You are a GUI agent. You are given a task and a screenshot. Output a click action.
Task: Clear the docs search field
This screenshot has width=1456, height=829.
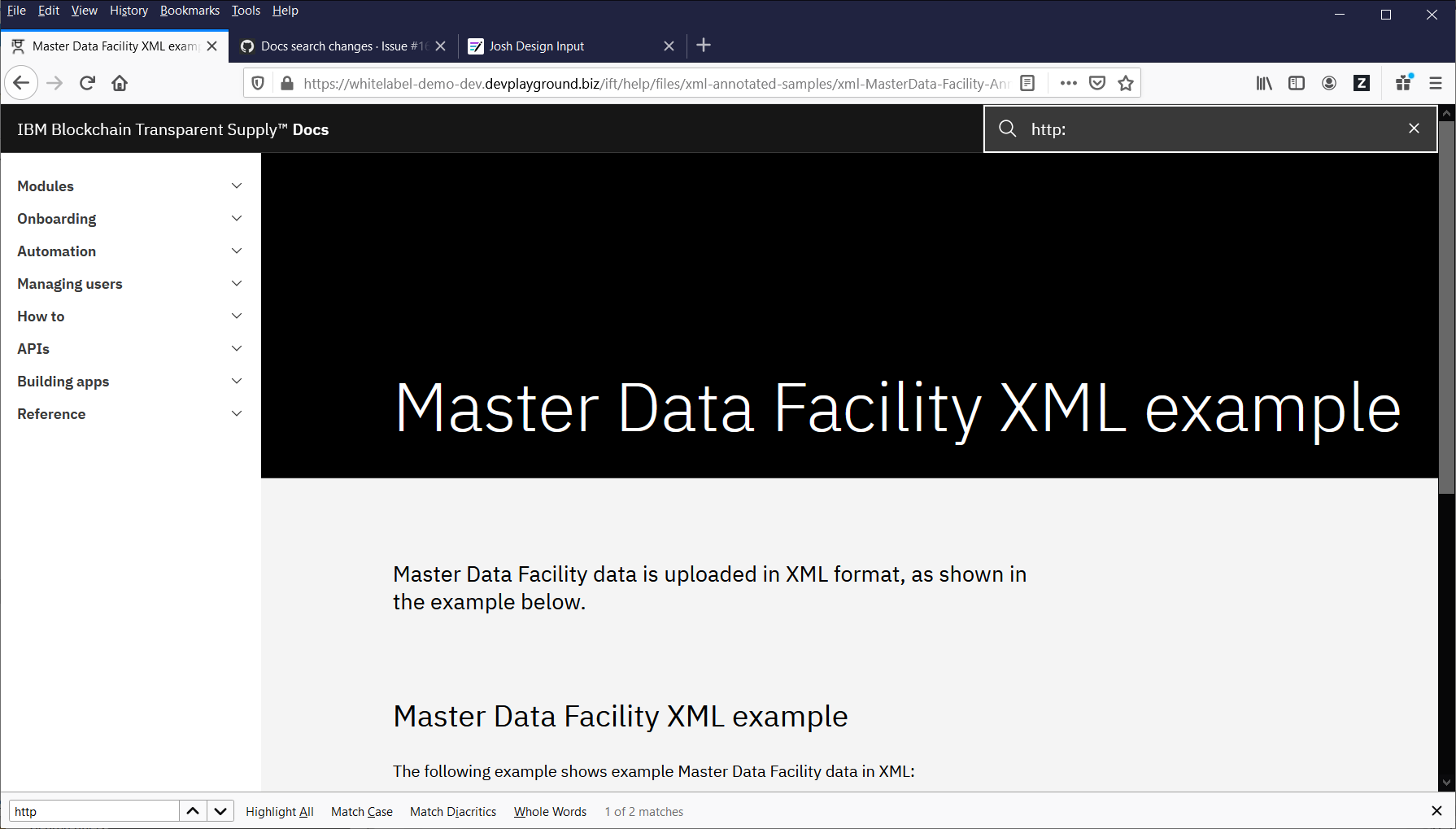tap(1414, 129)
